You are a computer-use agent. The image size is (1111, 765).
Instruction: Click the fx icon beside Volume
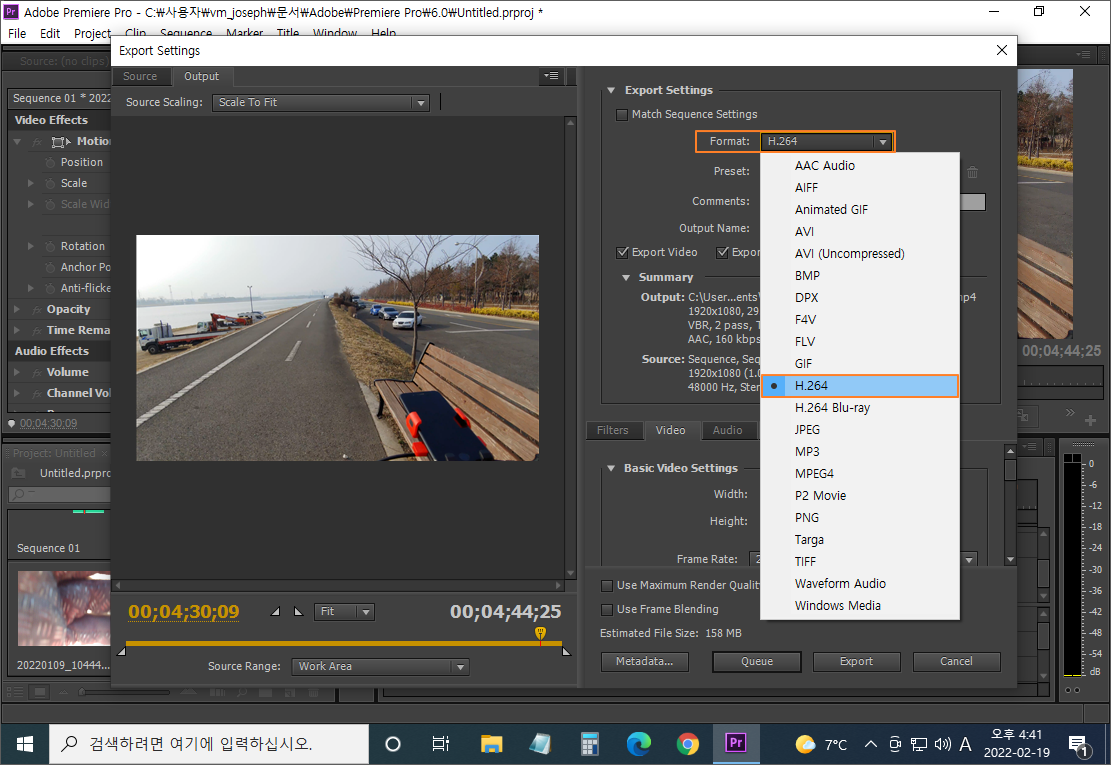(37, 373)
